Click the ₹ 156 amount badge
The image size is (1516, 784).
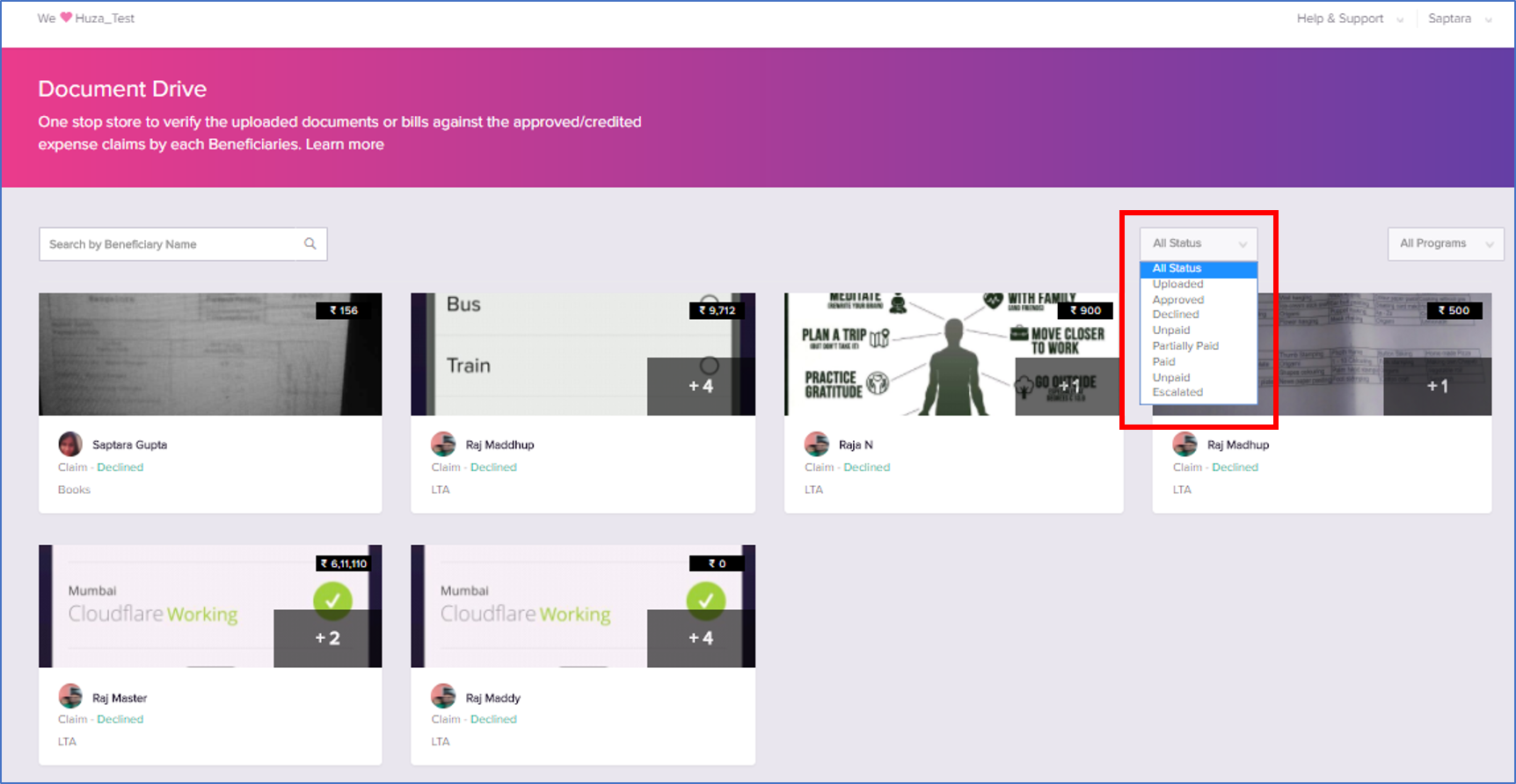pos(344,310)
